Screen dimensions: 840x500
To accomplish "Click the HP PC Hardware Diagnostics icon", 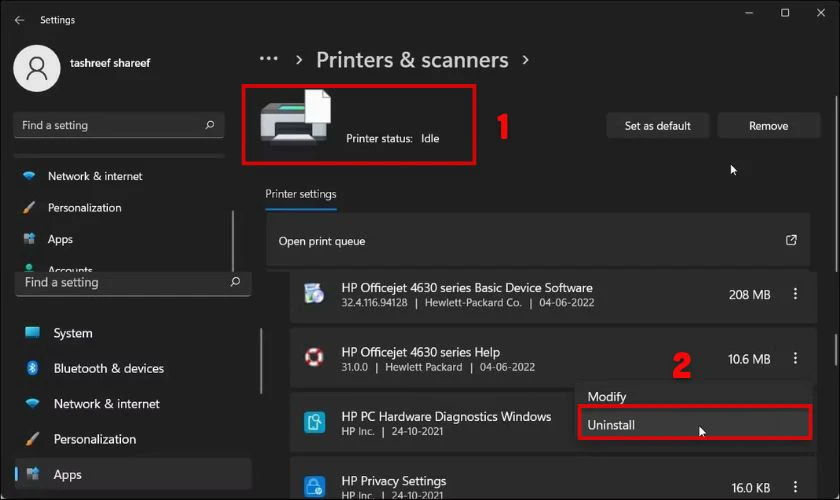I will coord(314,423).
